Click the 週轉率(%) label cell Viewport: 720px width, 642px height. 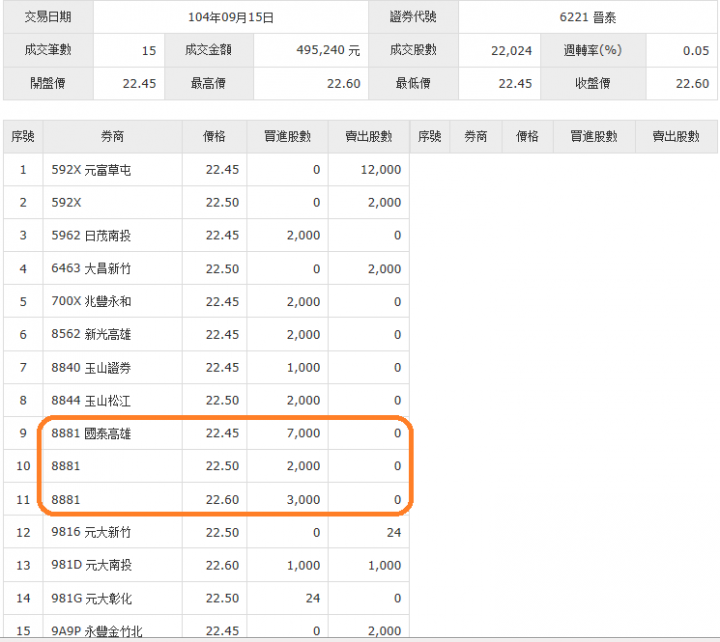(593, 50)
